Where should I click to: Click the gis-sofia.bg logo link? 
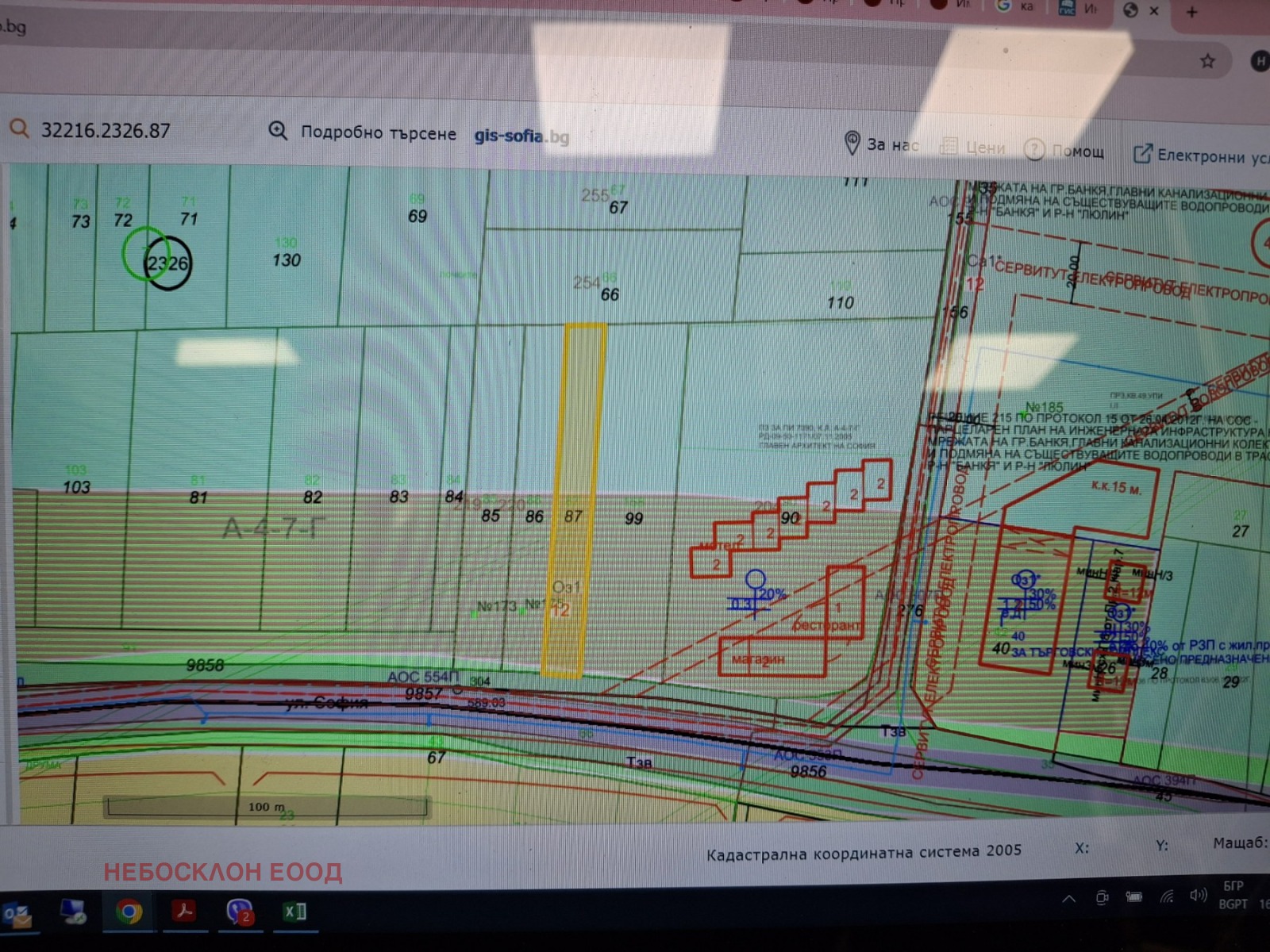coord(521,136)
